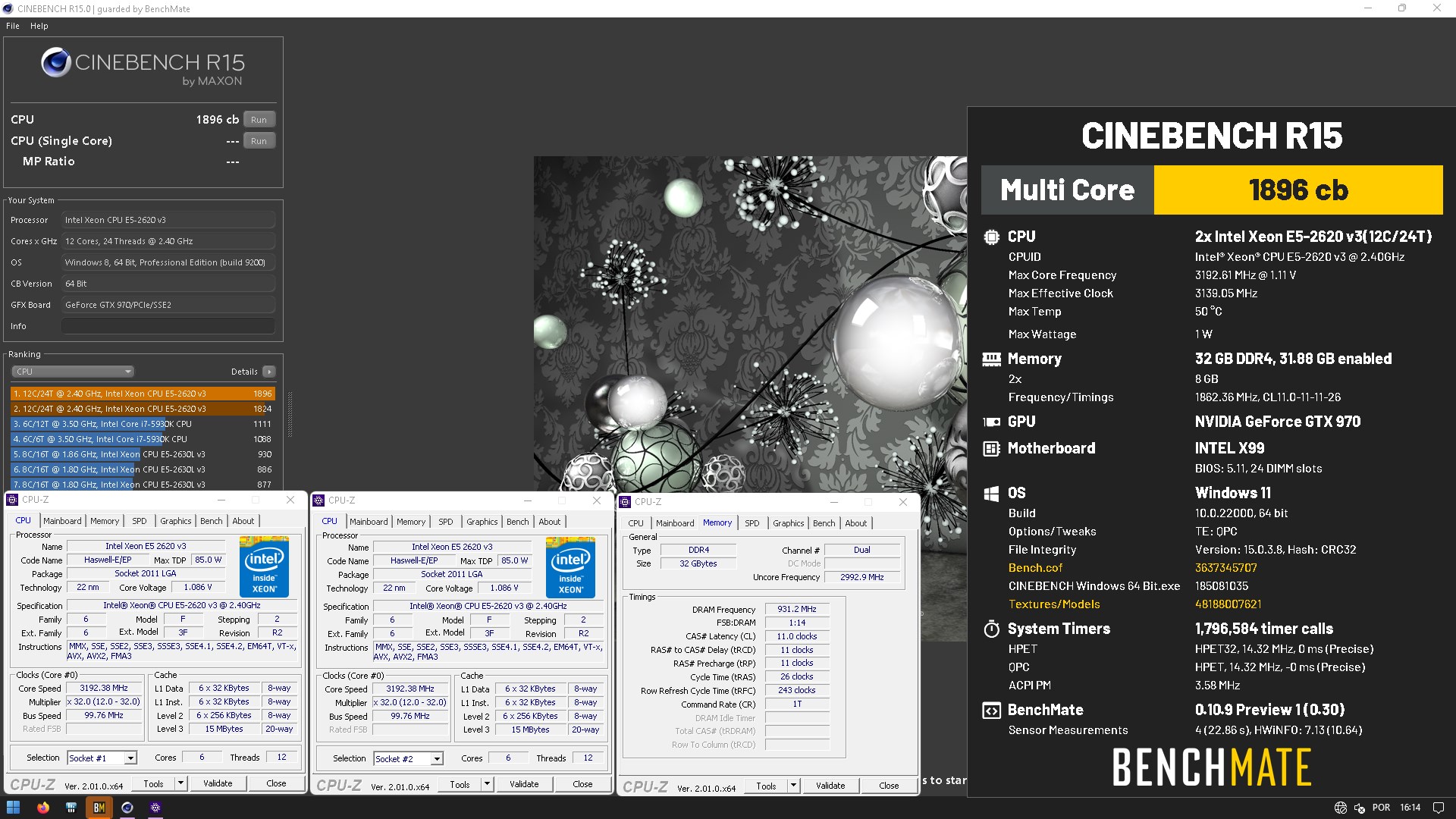
Task: Open the purple CPU-Z taskbar icon
Action: [155, 808]
